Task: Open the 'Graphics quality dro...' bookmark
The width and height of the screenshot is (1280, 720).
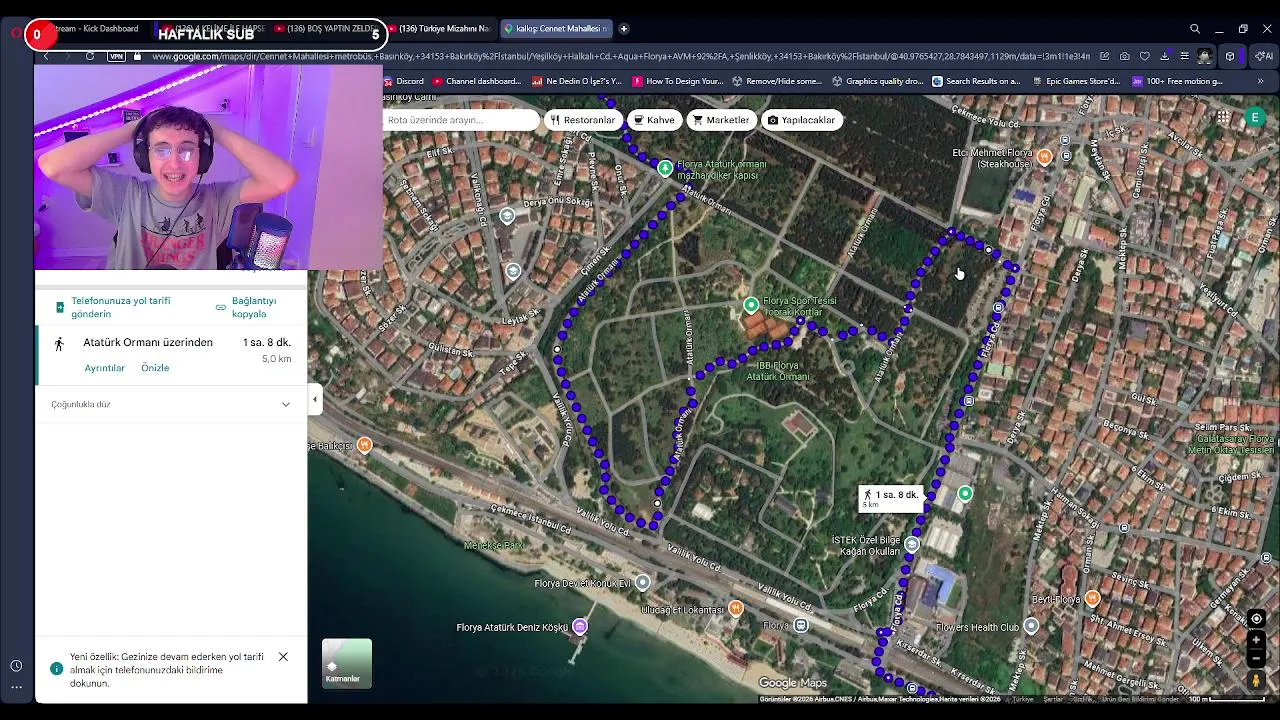Action: (x=877, y=81)
